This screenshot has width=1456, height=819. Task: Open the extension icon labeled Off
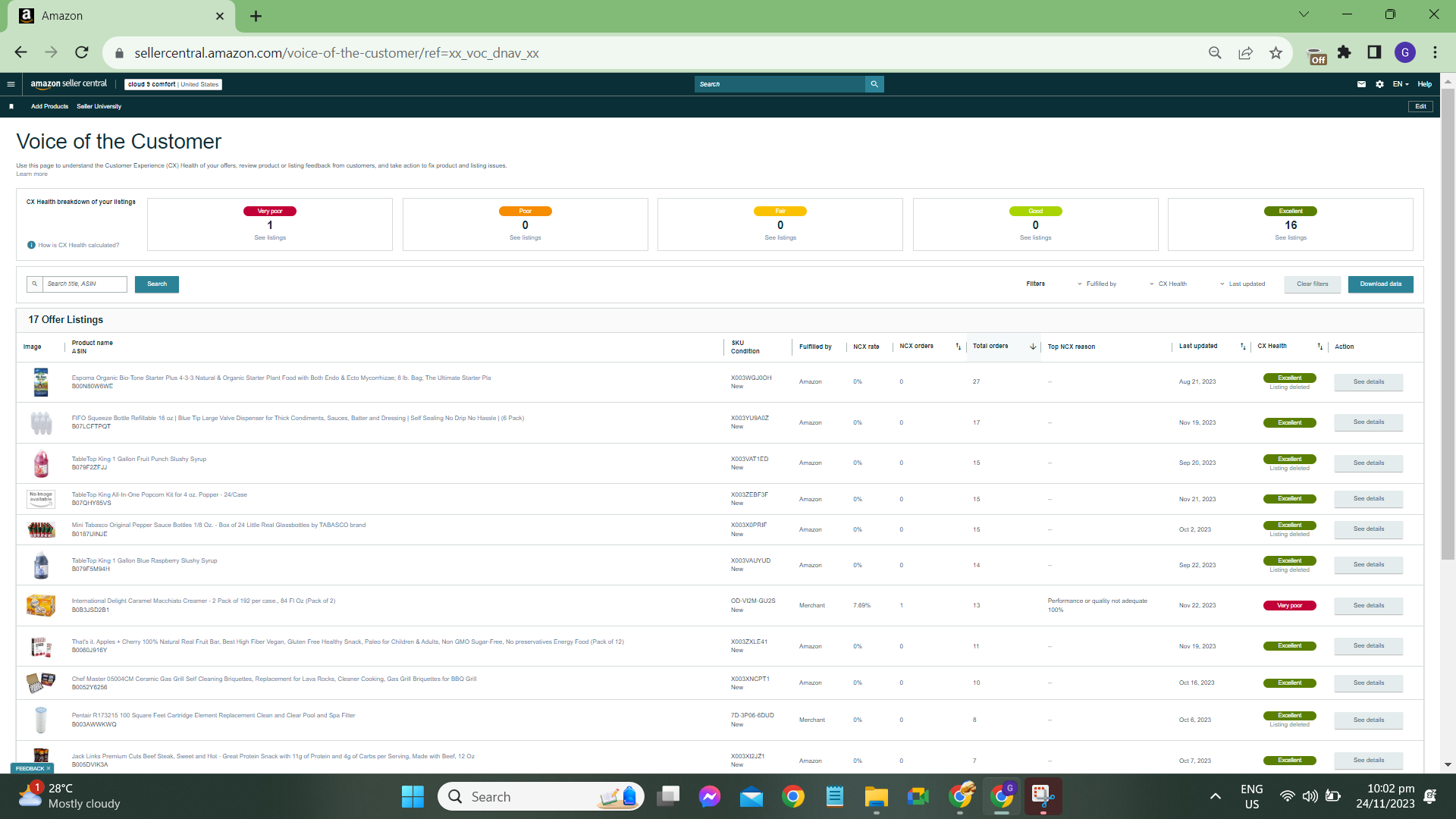(1317, 55)
